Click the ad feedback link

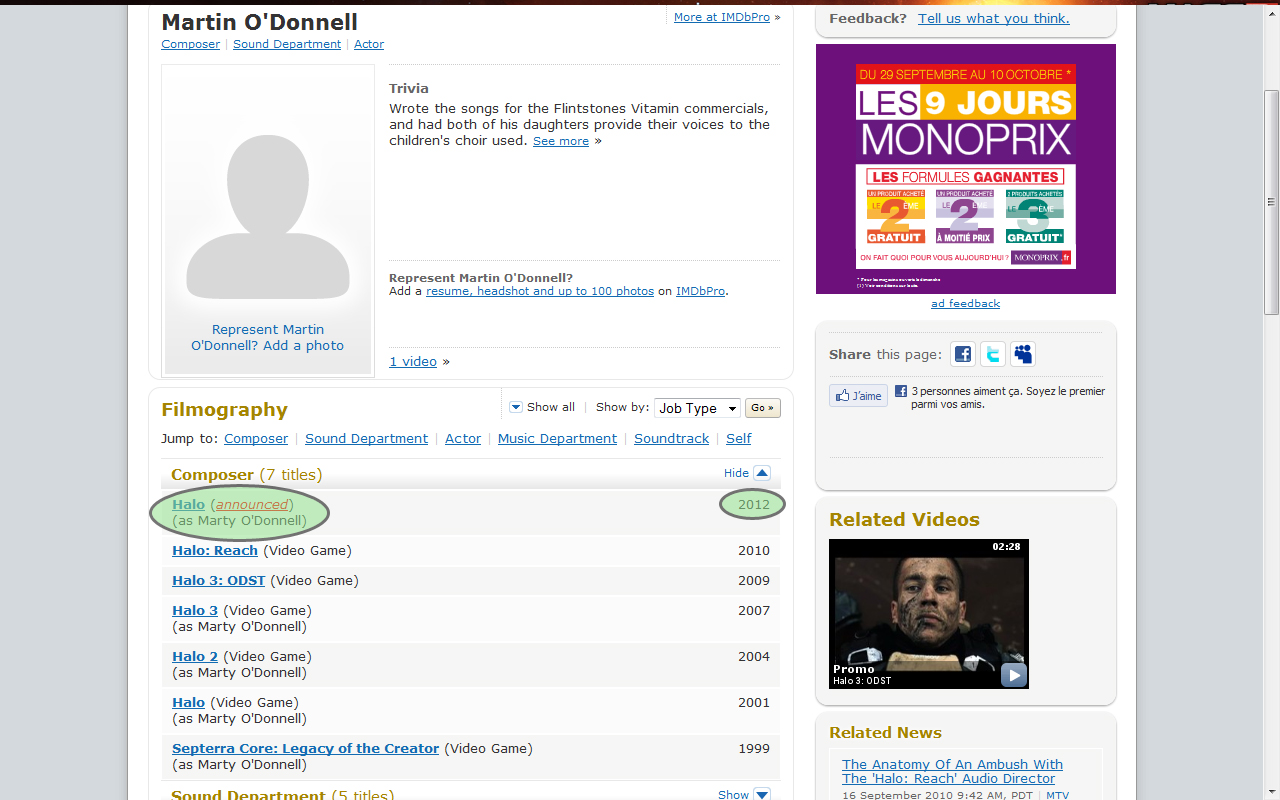(x=965, y=303)
